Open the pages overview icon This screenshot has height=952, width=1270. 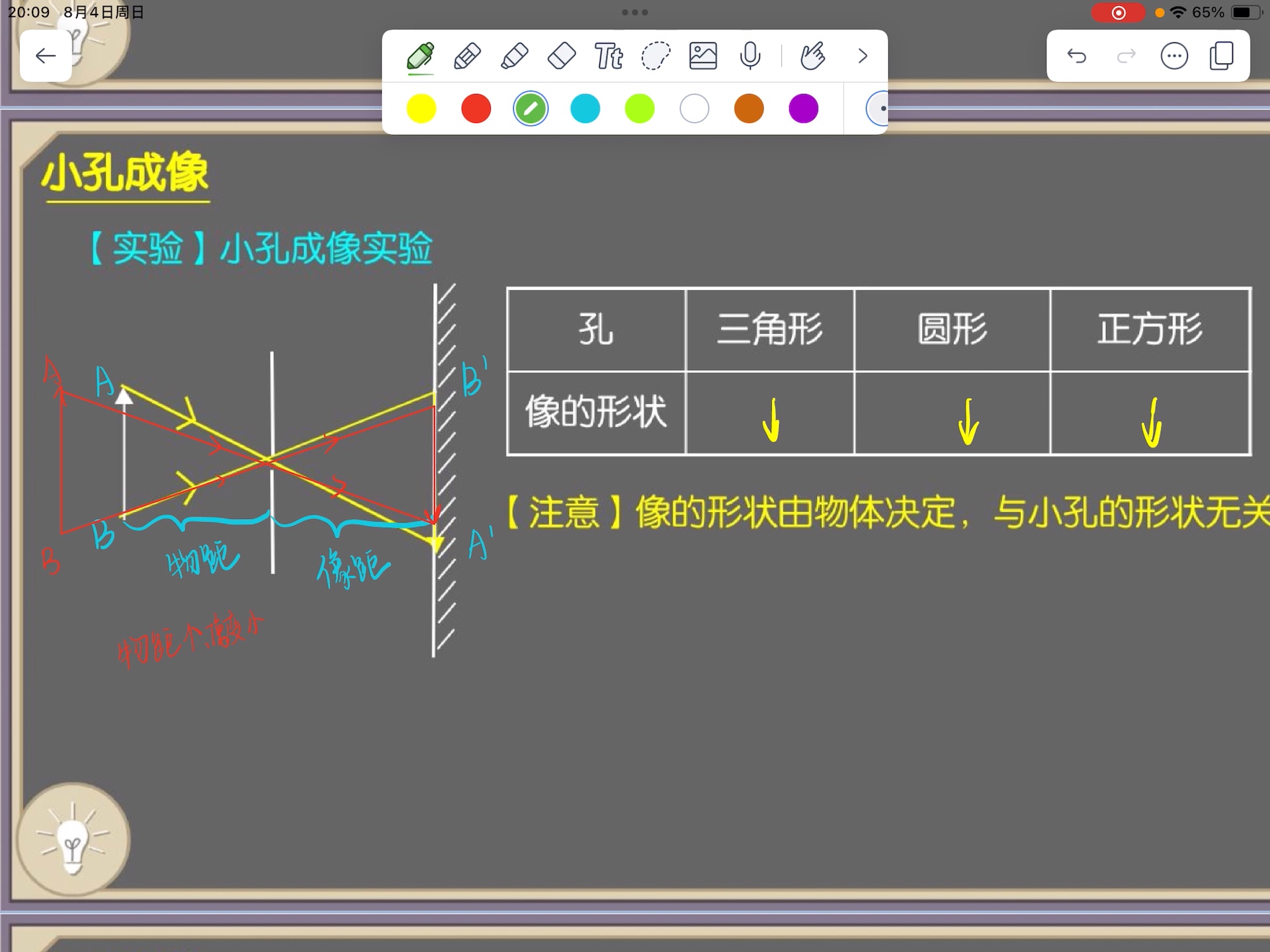pyautogui.click(x=1222, y=56)
